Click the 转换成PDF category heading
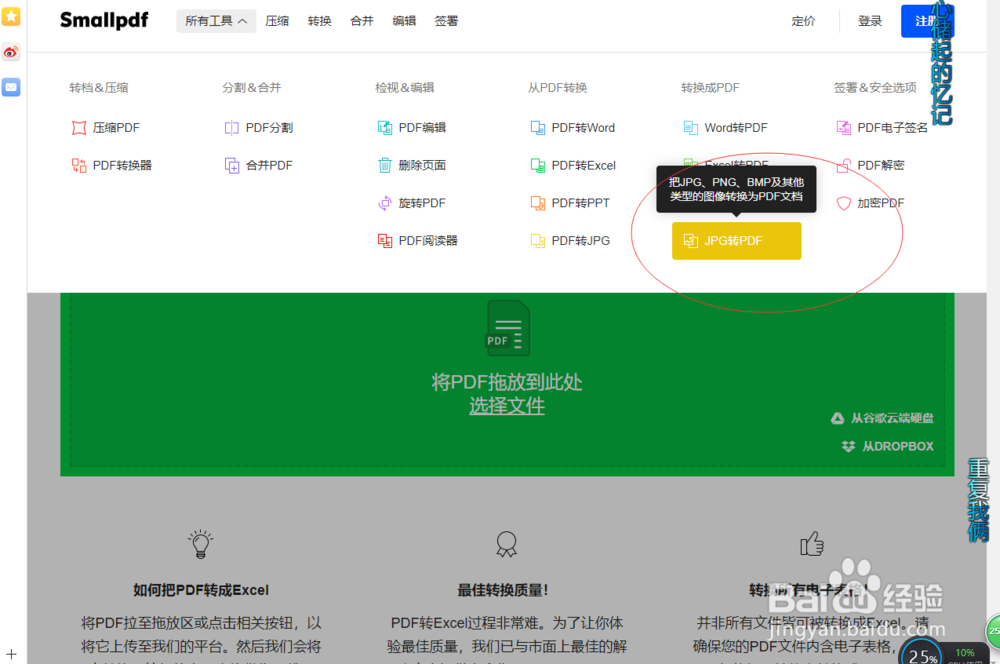Screen dimensions: 1000x664 coord(710,87)
